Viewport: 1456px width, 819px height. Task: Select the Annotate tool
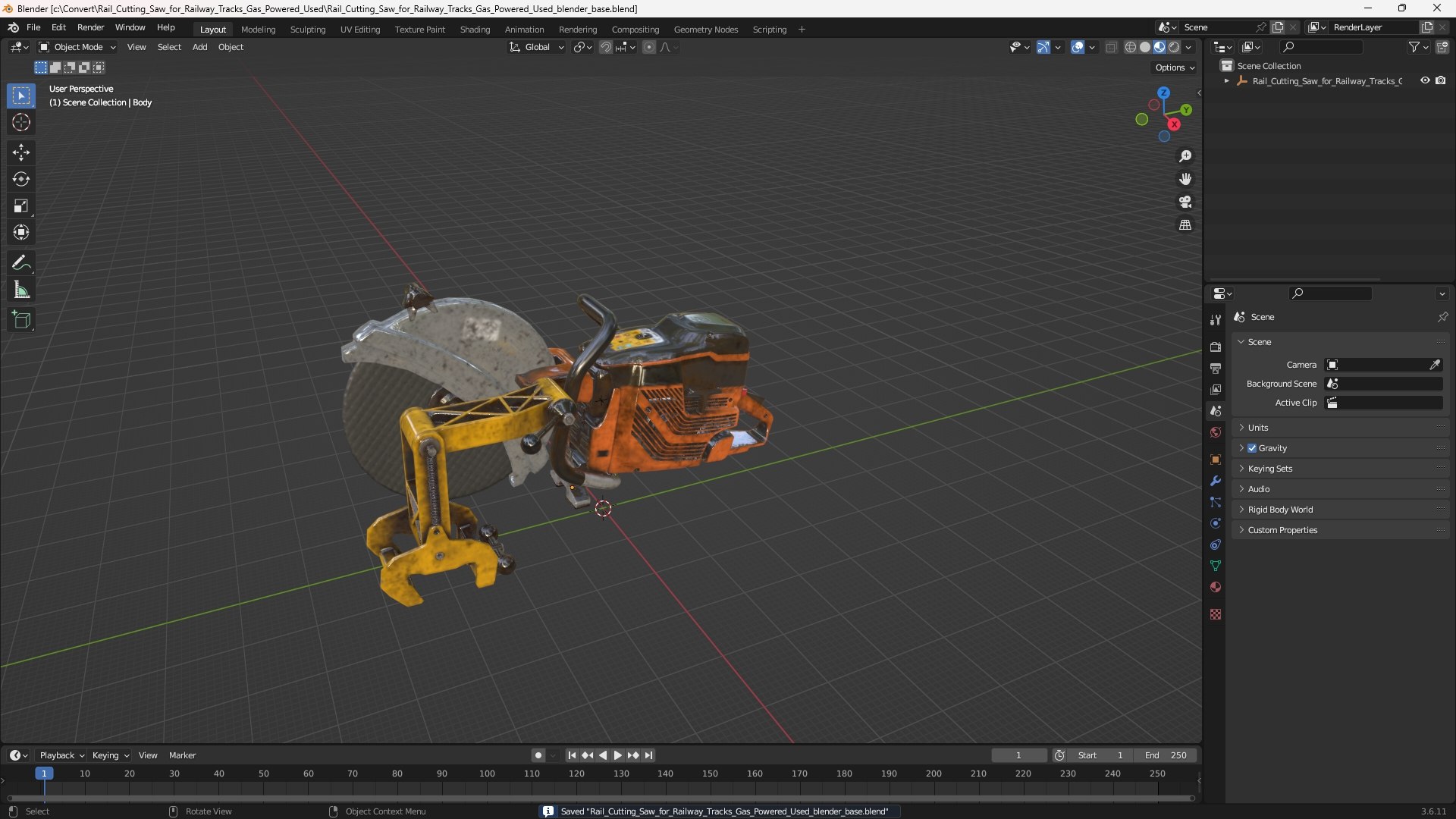tap(21, 263)
